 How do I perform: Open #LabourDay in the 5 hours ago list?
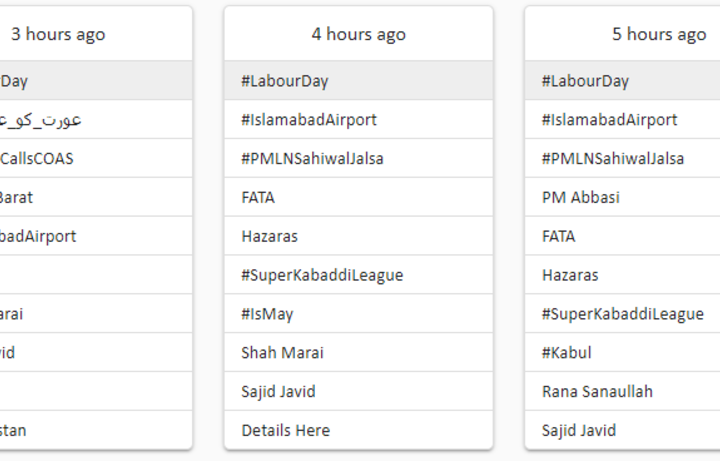pos(623,81)
